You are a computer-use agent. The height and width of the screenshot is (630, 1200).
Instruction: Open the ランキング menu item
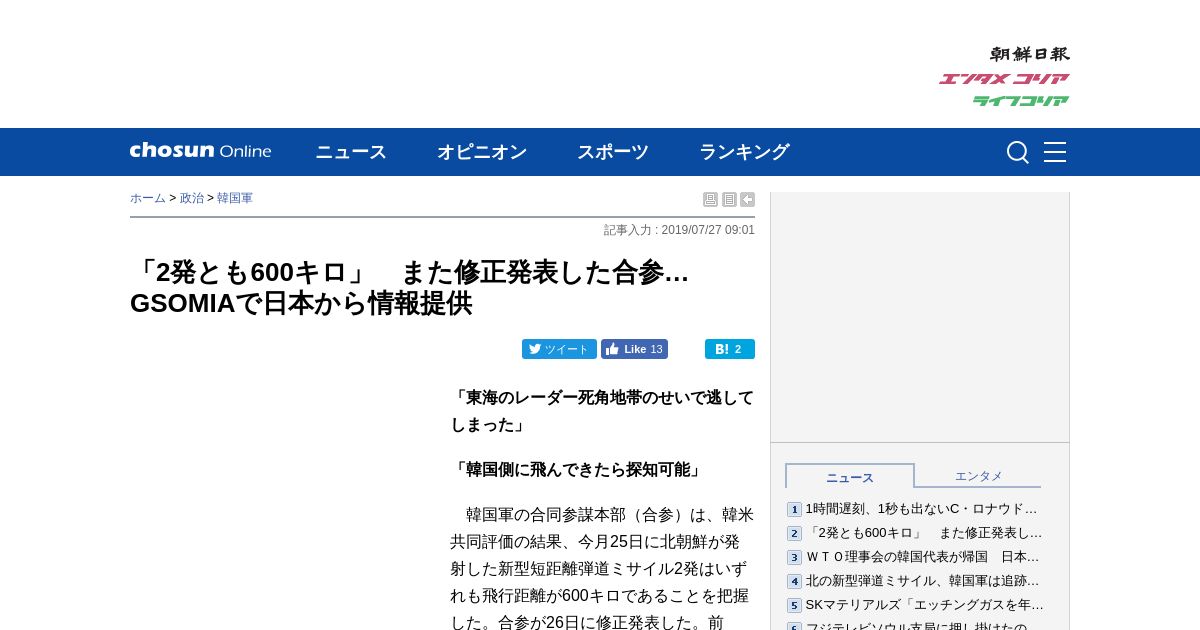744,152
